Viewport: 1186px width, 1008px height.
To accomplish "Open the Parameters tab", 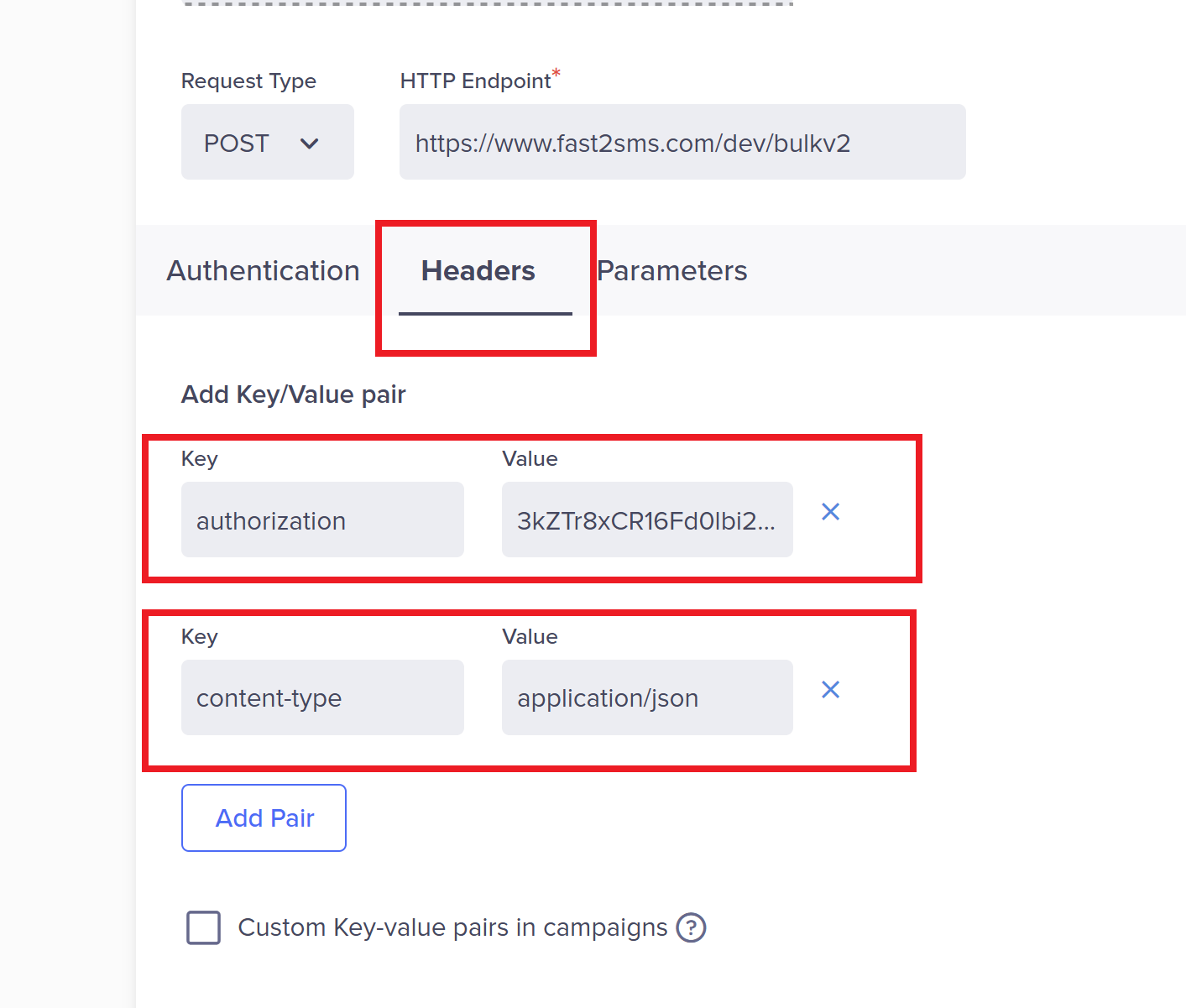I will [672, 271].
